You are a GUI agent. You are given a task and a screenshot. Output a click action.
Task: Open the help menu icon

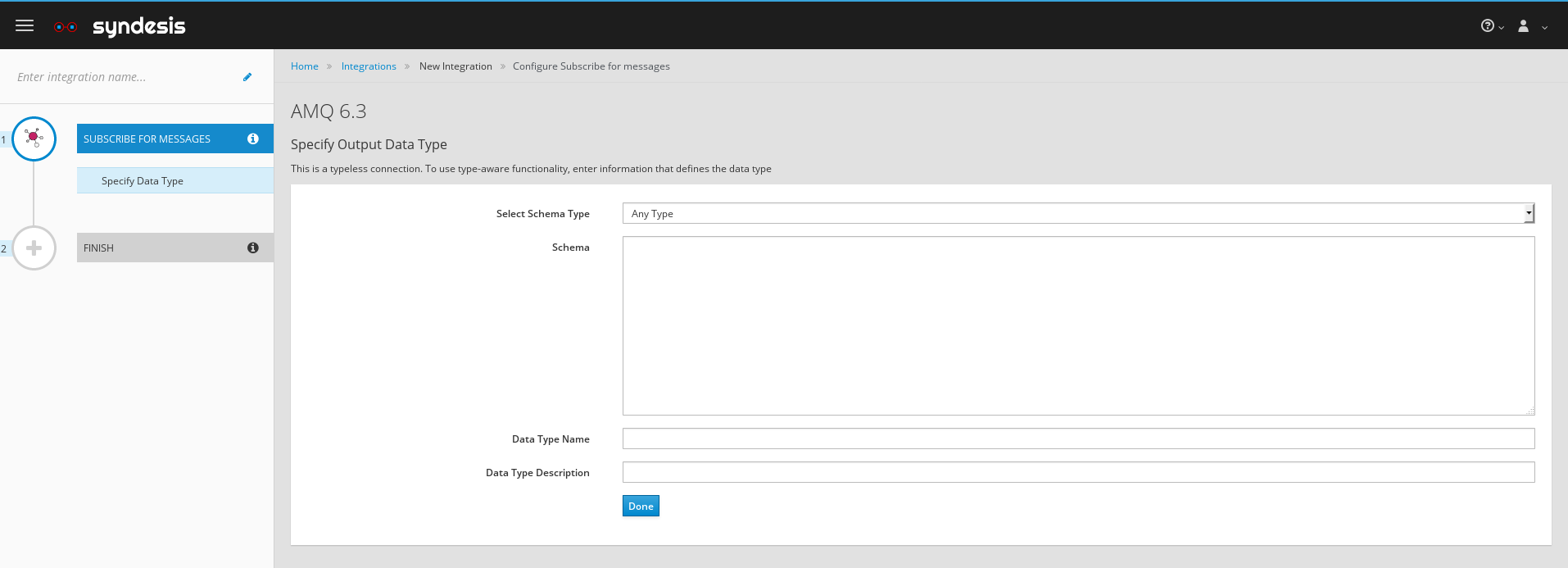pos(1487,25)
